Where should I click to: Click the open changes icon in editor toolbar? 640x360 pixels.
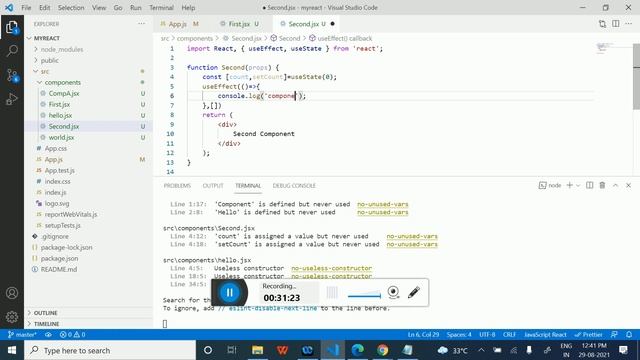tap(602, 24)
